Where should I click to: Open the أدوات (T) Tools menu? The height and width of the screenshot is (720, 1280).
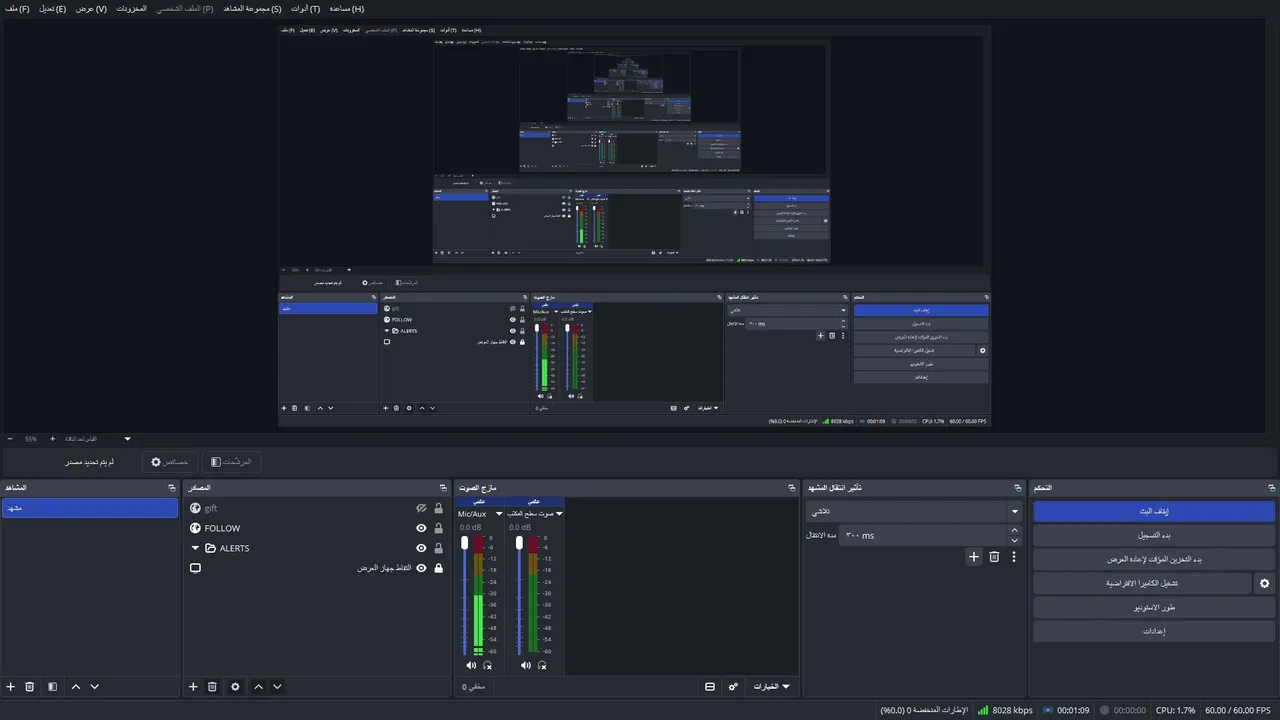click(306, 8)
